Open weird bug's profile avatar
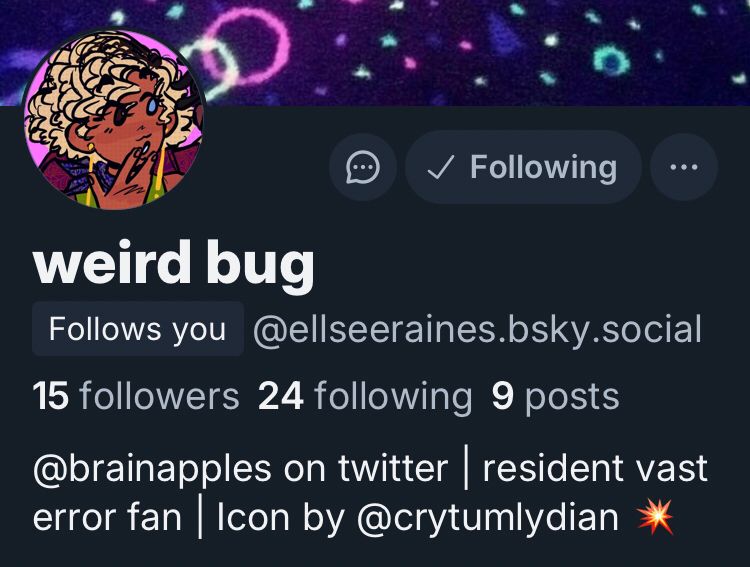This screenshot has width=750, height=567. point(114,120)
